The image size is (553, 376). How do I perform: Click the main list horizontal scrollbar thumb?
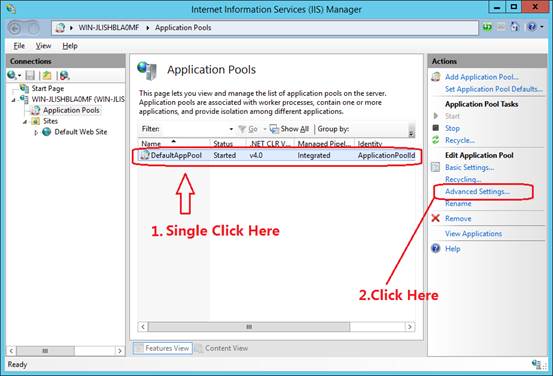[x=249, y=327]
